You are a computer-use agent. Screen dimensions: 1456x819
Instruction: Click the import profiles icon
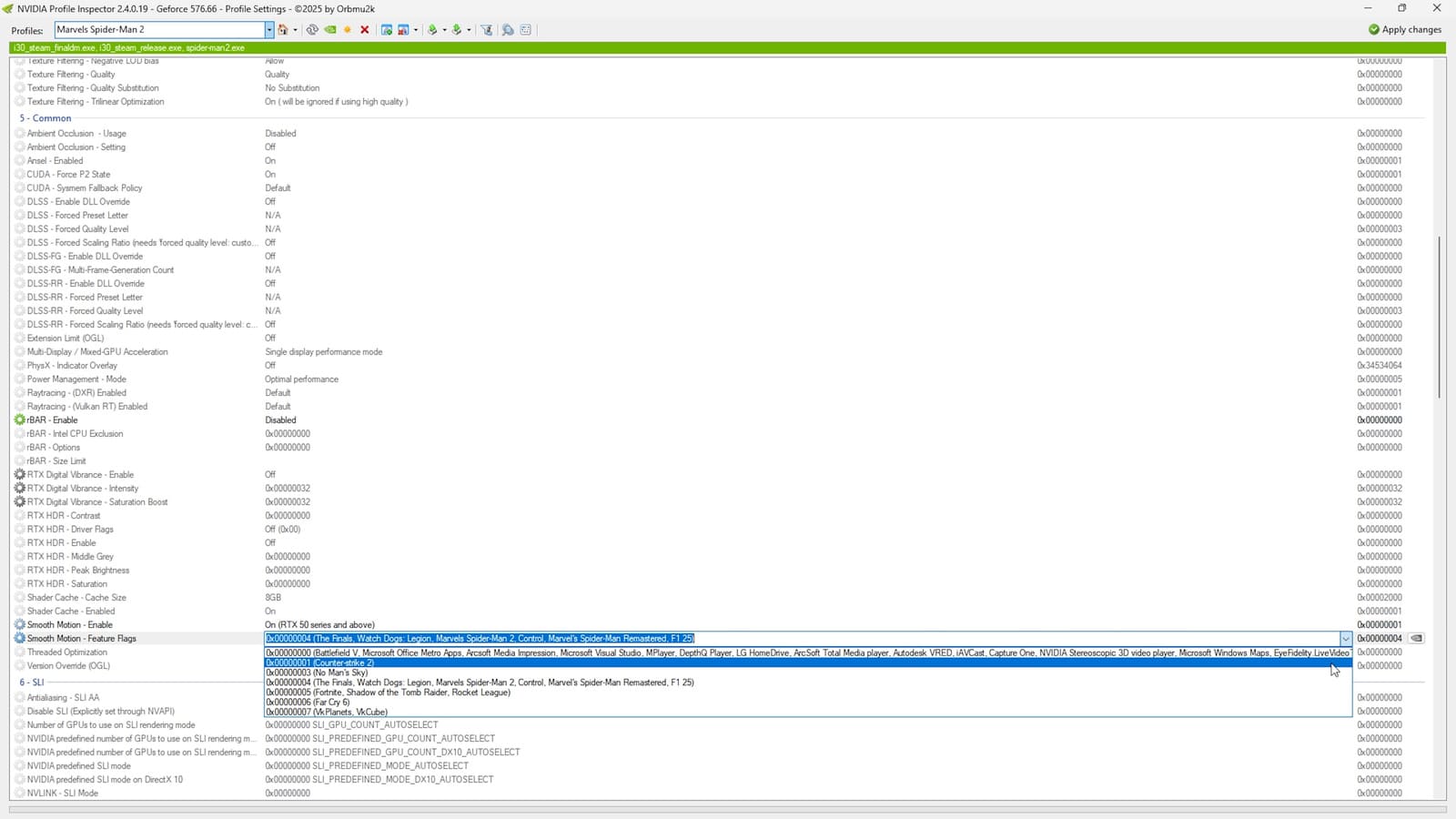pyautogui.click(x=457, y=30)
